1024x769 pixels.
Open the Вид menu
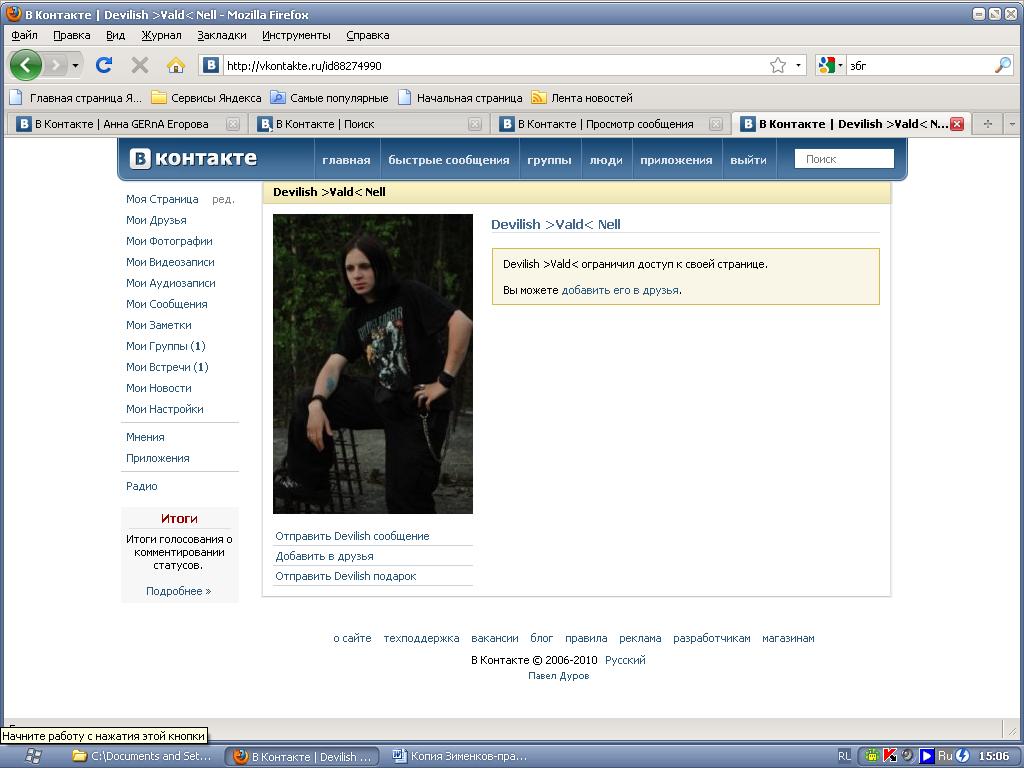point(116,35)
